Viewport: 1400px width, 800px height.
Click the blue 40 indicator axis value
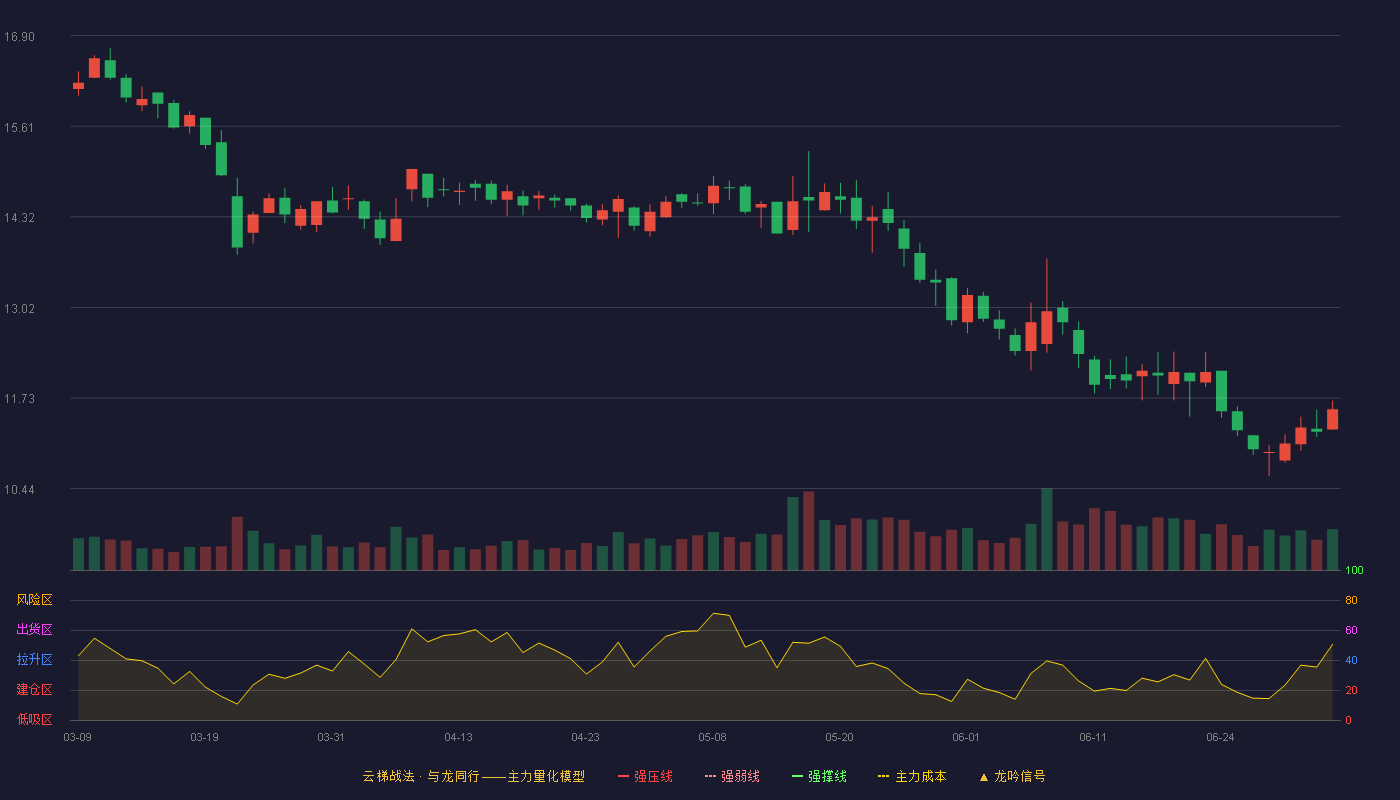(x=1351, y=660)
